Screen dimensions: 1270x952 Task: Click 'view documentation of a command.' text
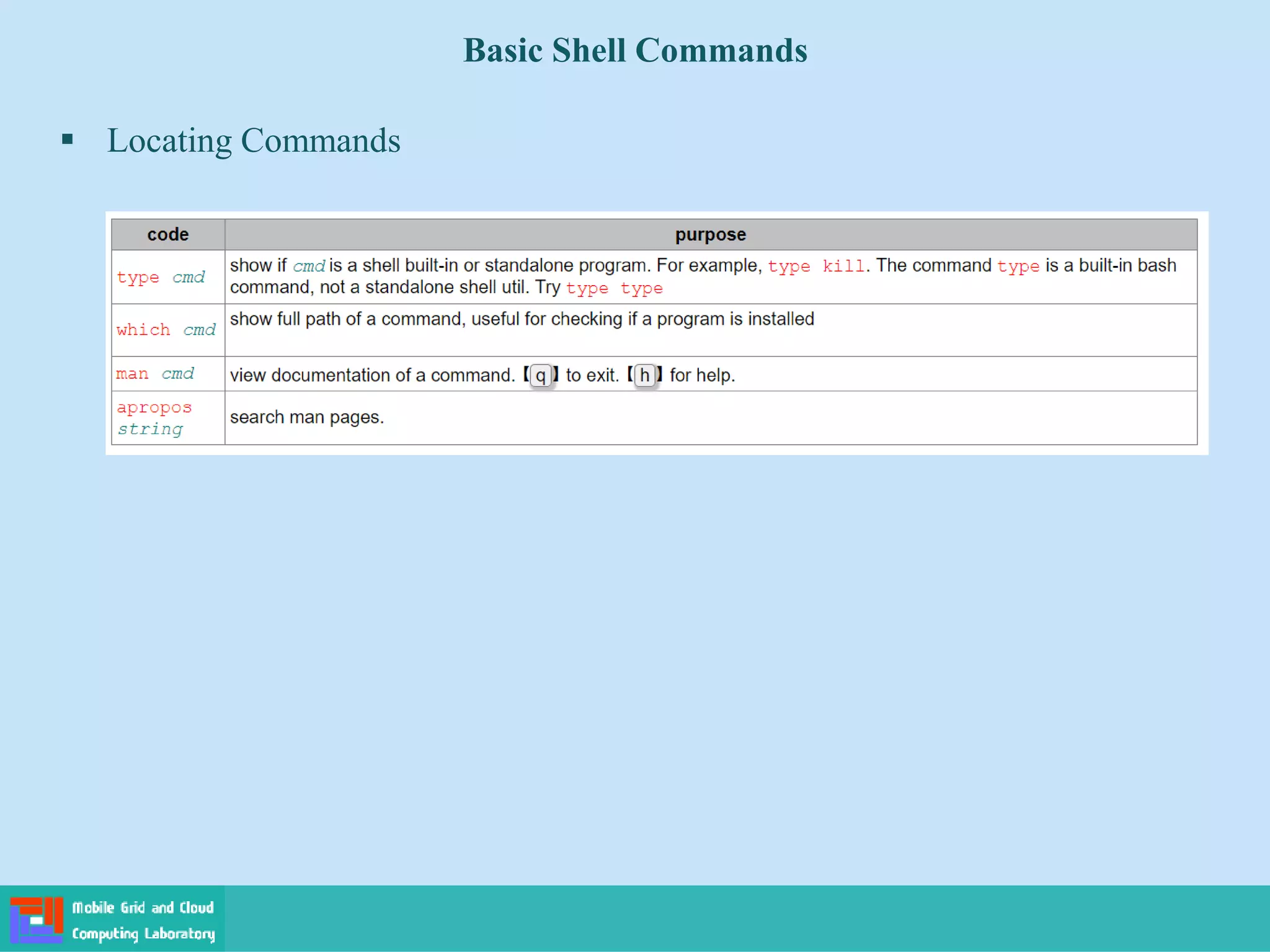(372, 375)
